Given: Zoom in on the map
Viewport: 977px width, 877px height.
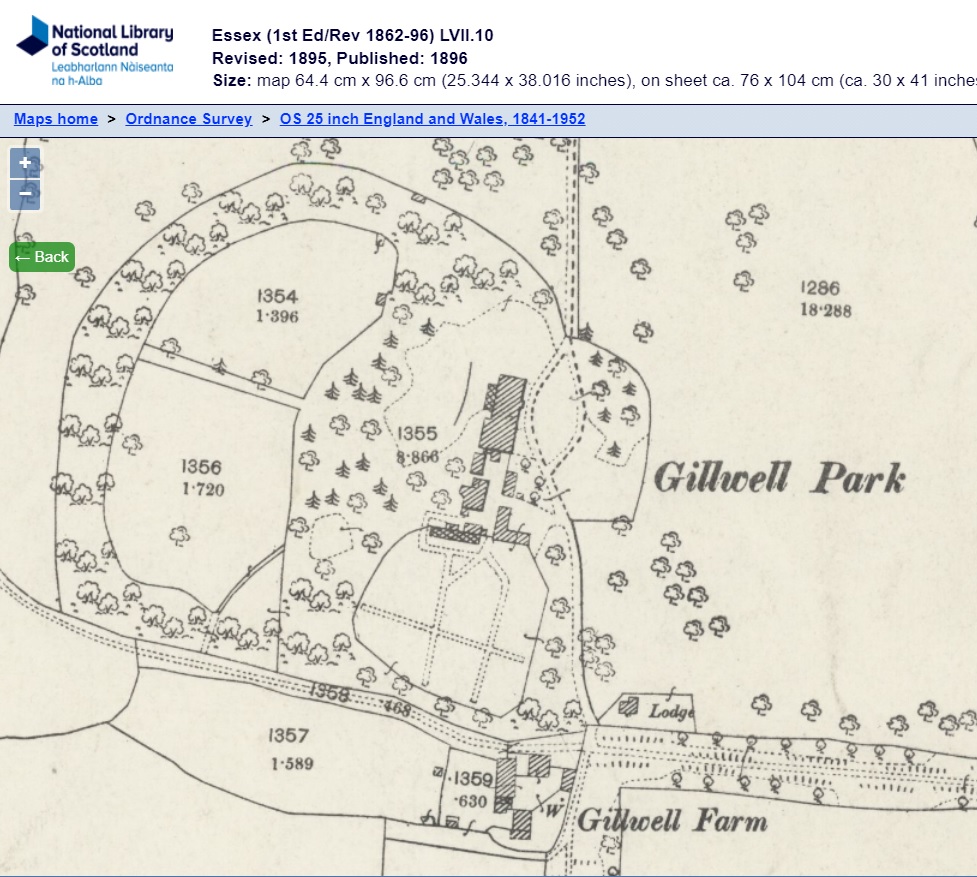Looking at the screenshot, I should [25, 163].
